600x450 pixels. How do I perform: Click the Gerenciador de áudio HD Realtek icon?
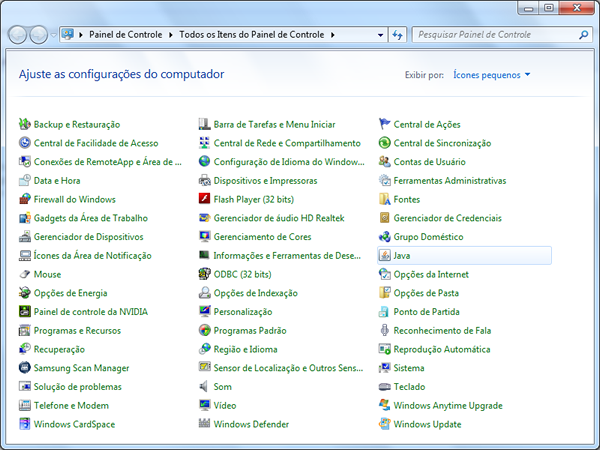(x=205, y=218)
